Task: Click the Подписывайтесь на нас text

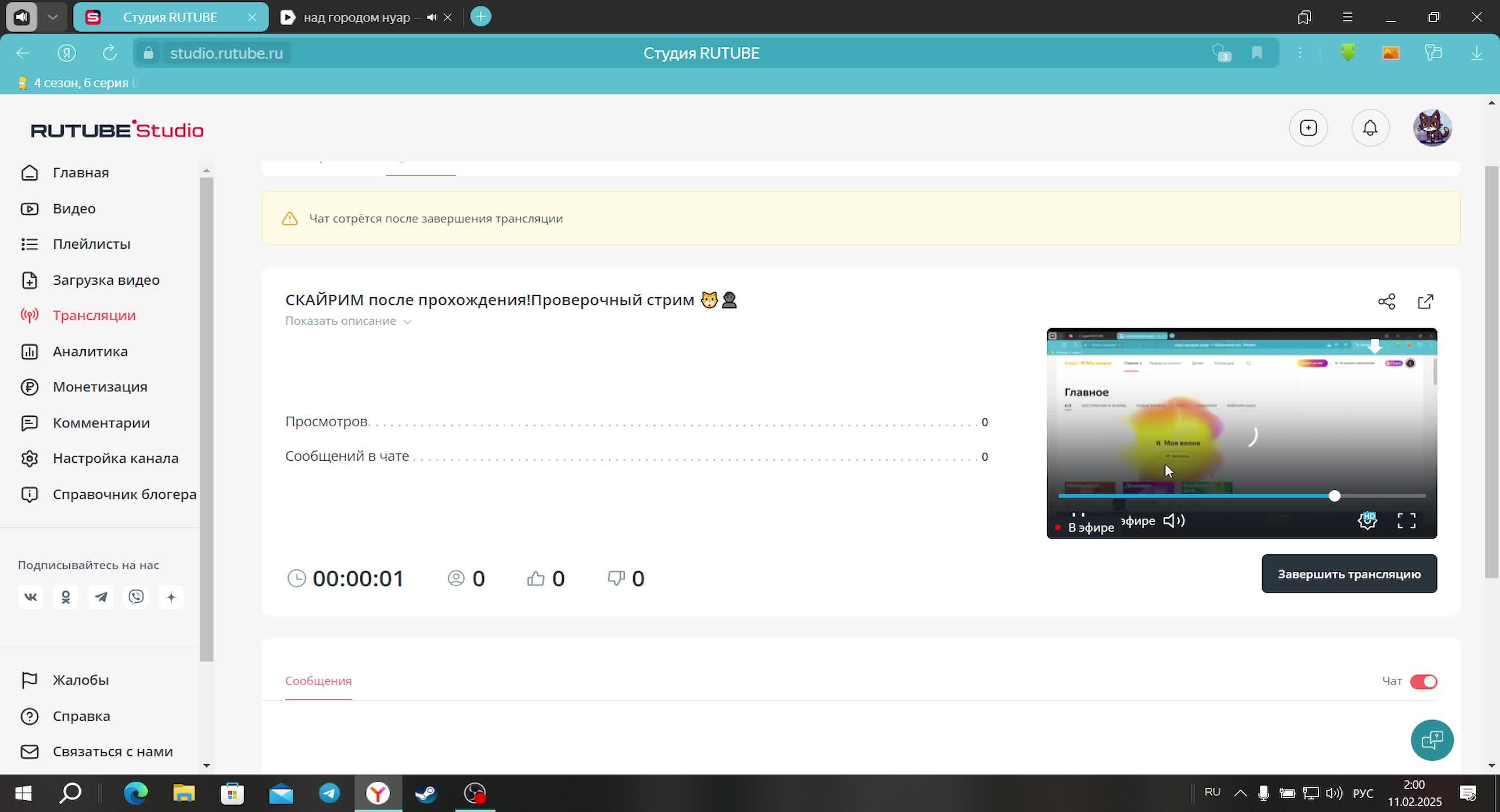Action: coord(89,565)
